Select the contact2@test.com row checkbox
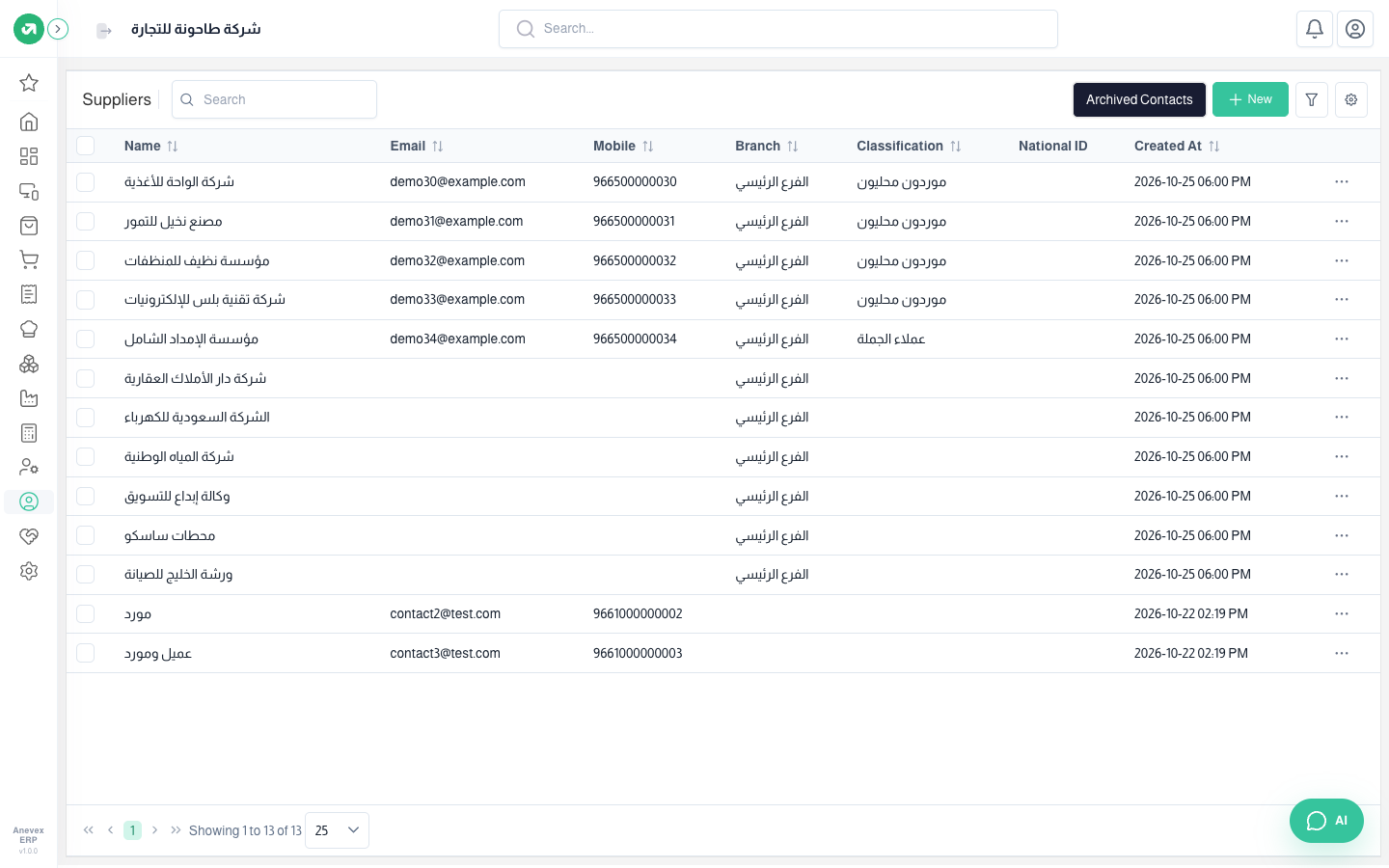 (x=86, y=613)
